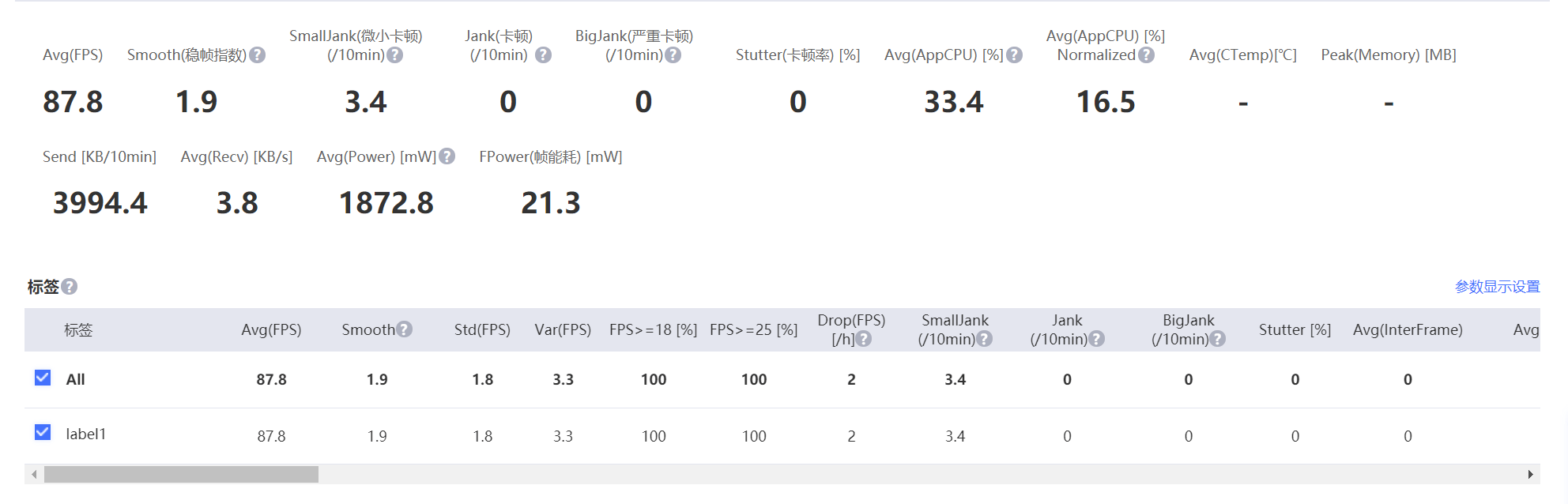Click left arrow of horizontal scrollbar
This screenshot has width=1568, height=504.
[34, 475]
